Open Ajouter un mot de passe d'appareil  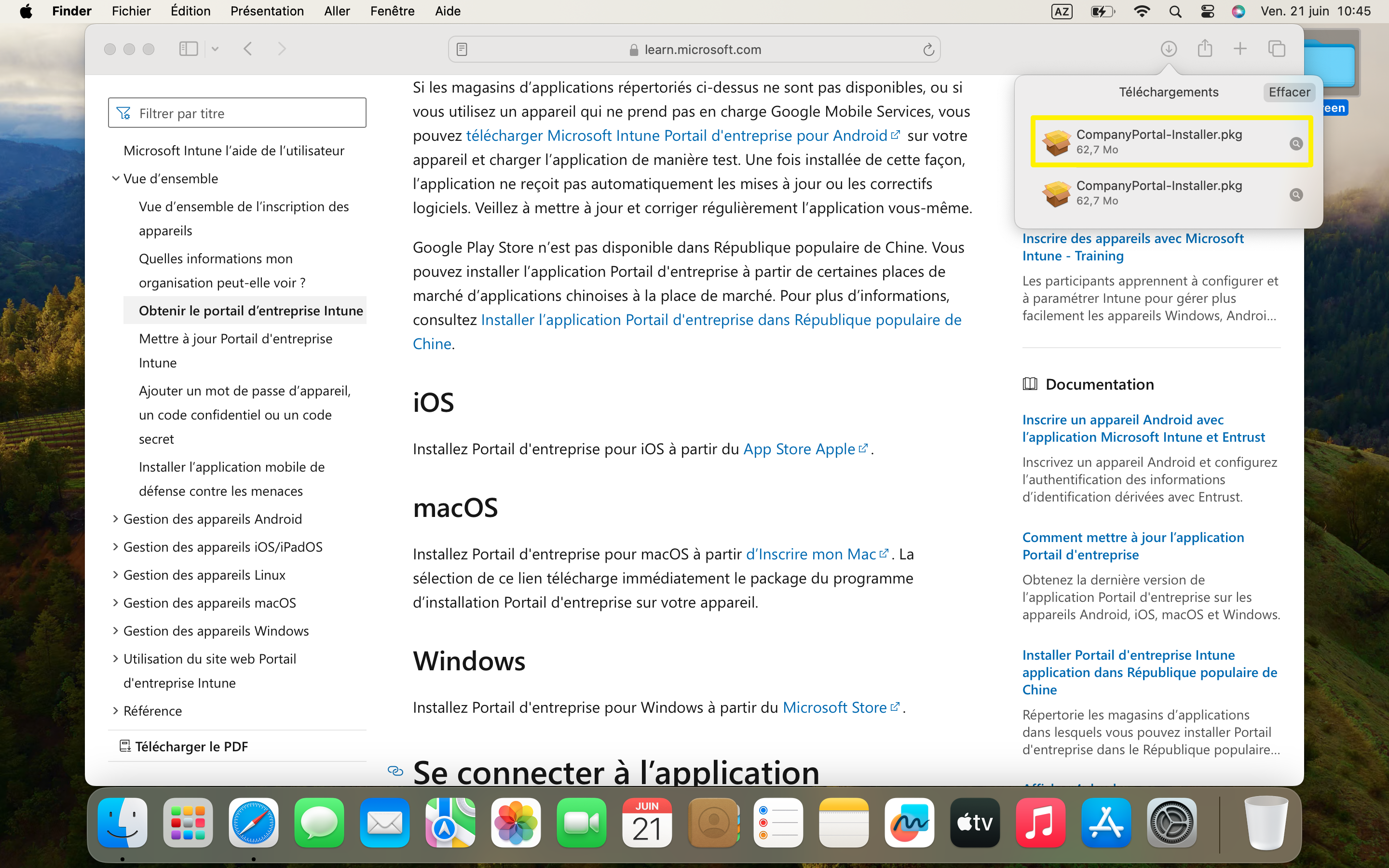[245, 415]
